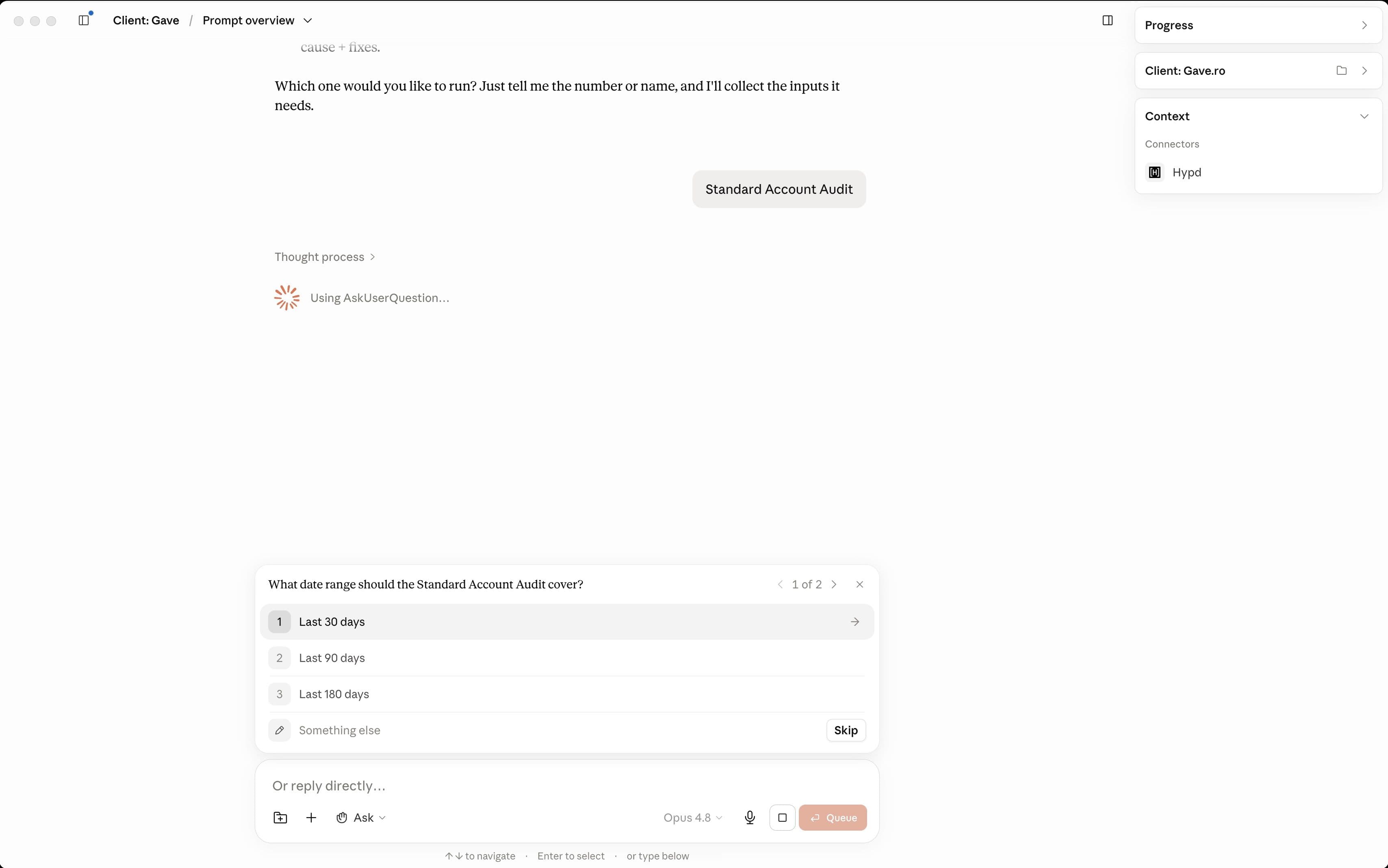Choose the Last 90 days option

[x=566, y=658]
